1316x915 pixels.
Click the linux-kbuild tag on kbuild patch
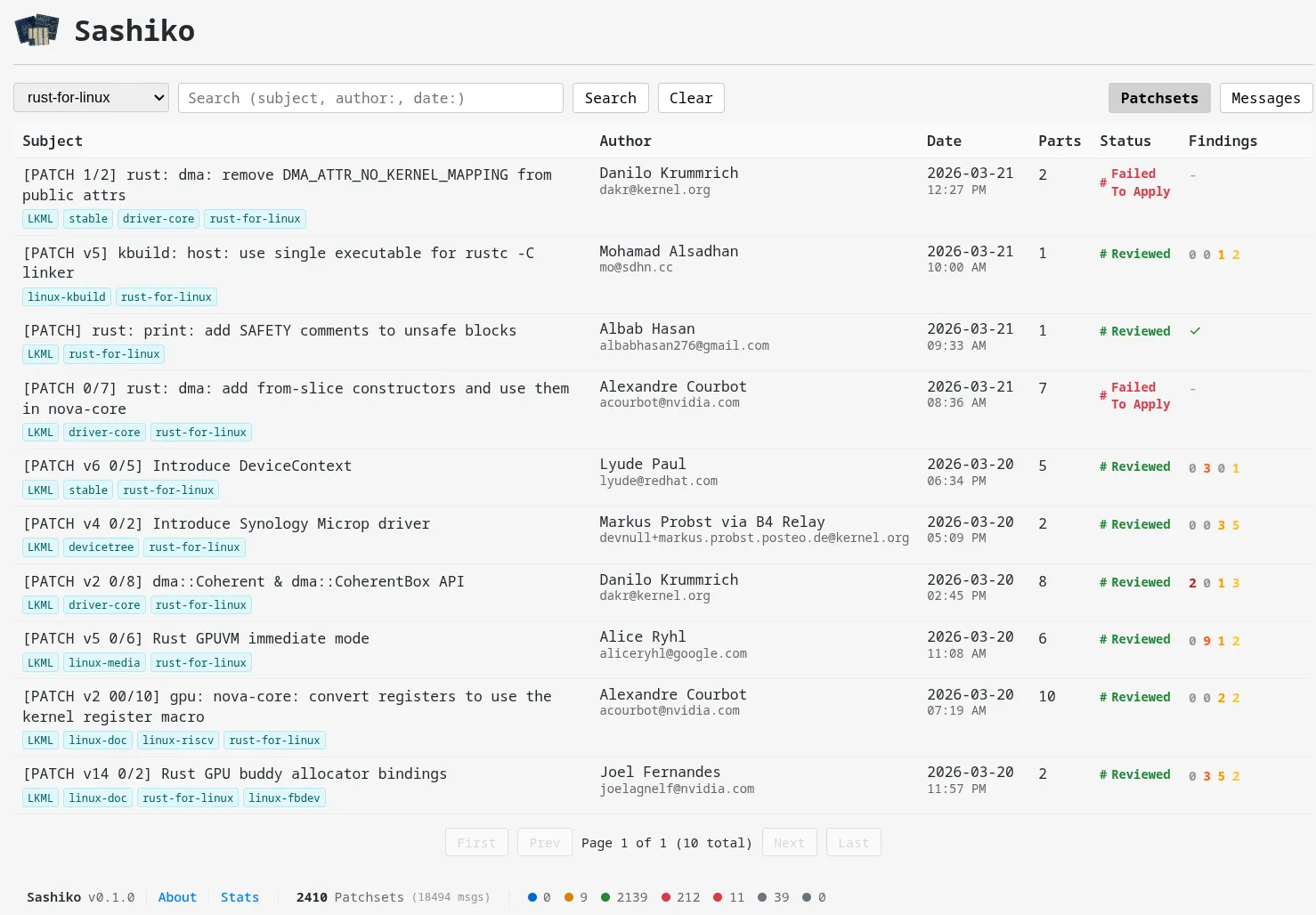pos(67,297)
